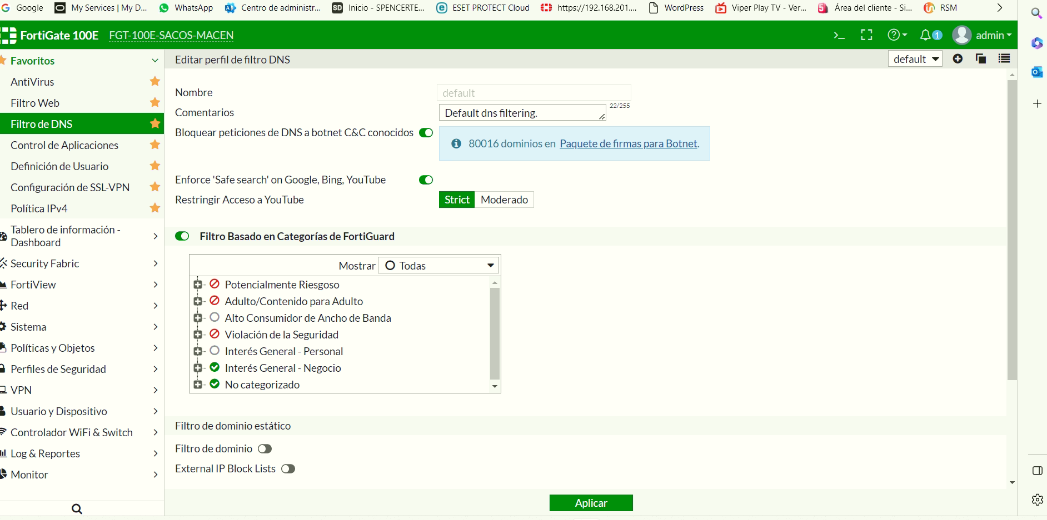Click the star next to Filtro Web
1047x520 pixels.
[x=155, y=103]
